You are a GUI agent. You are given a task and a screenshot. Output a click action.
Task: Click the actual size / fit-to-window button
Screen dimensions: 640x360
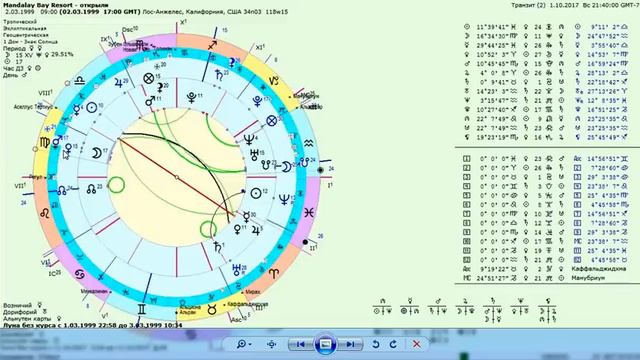[x=271, y=344]
